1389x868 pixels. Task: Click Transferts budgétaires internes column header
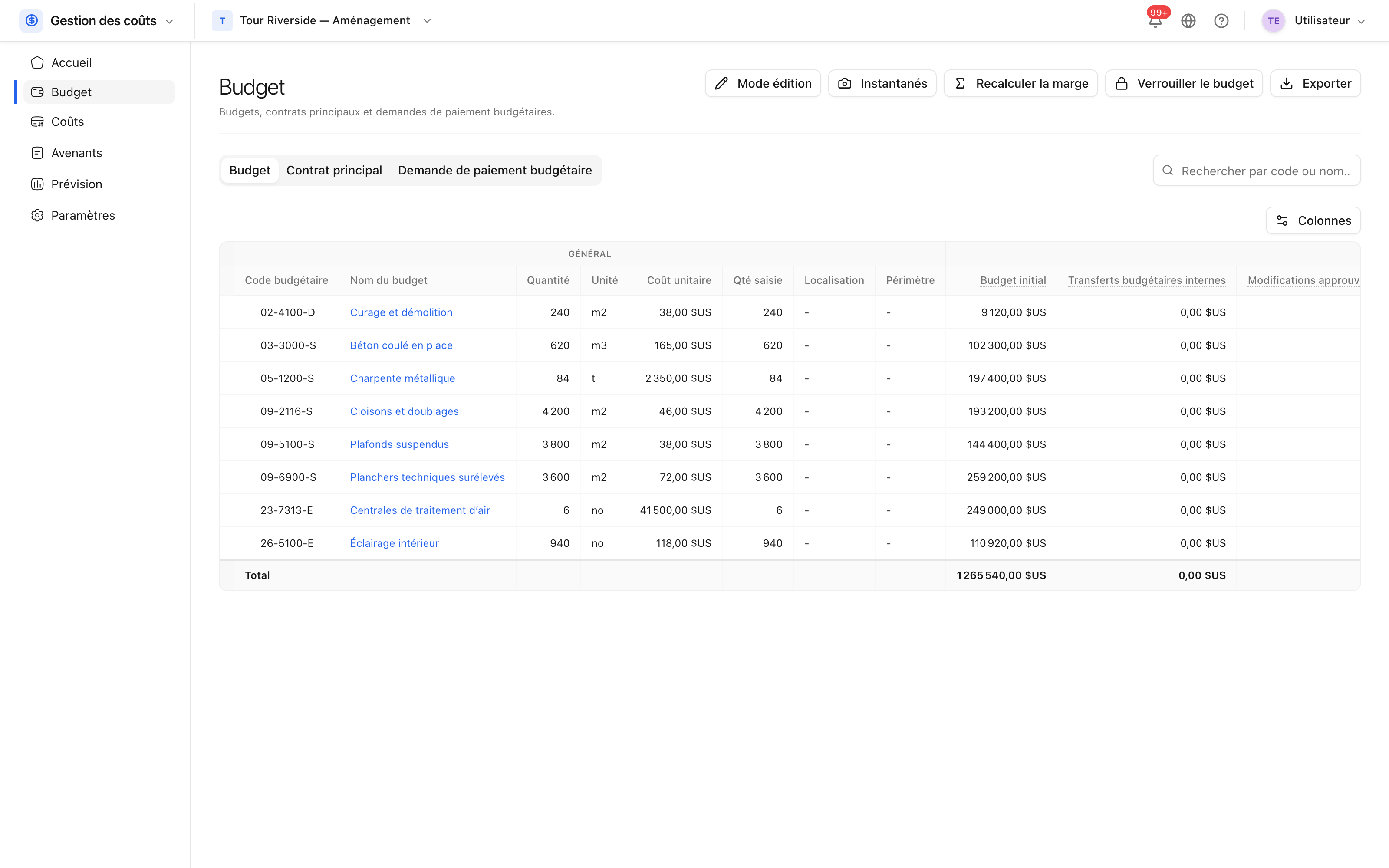click(x=1146, y=280)
